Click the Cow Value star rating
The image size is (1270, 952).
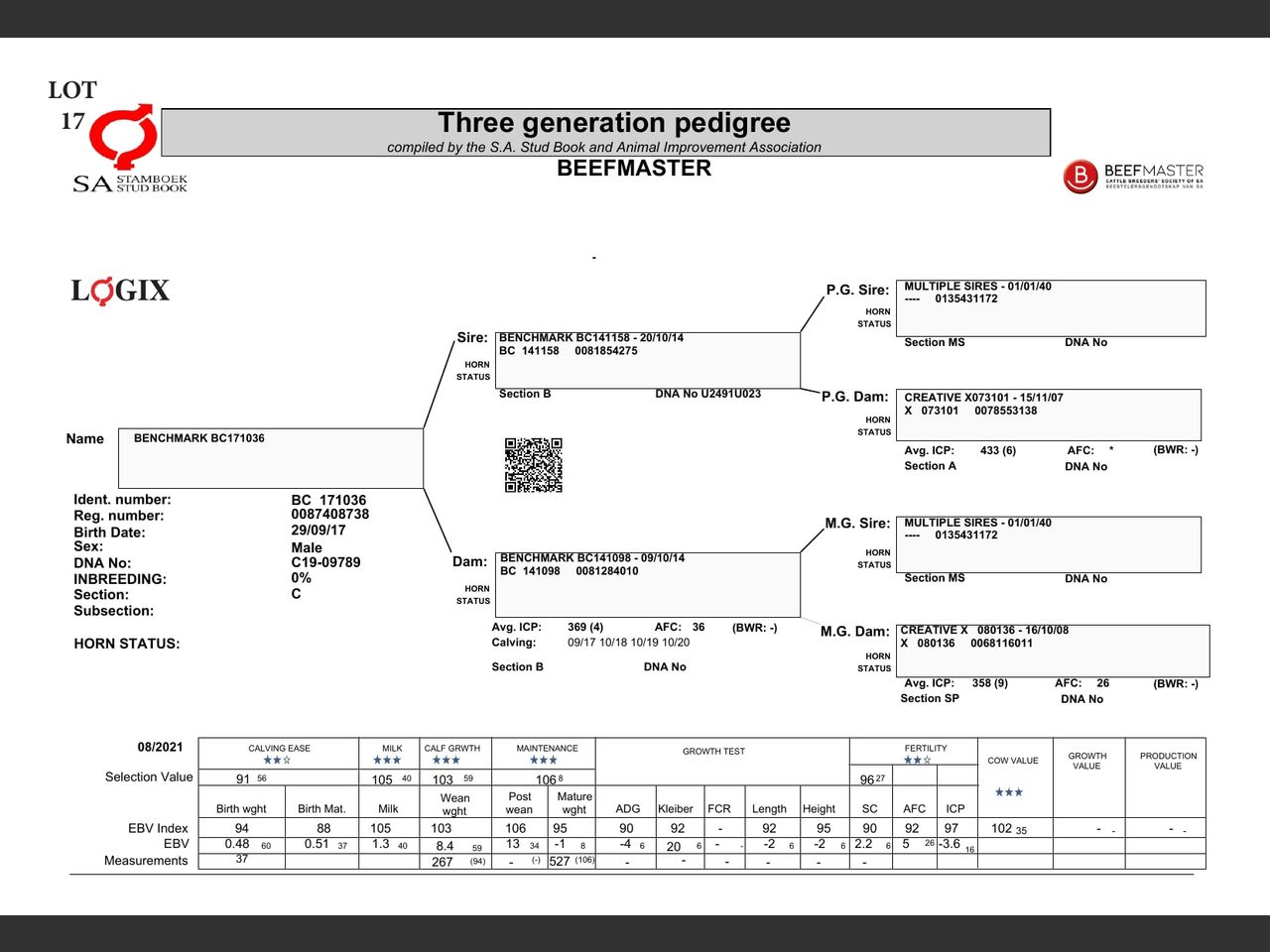1008,792
